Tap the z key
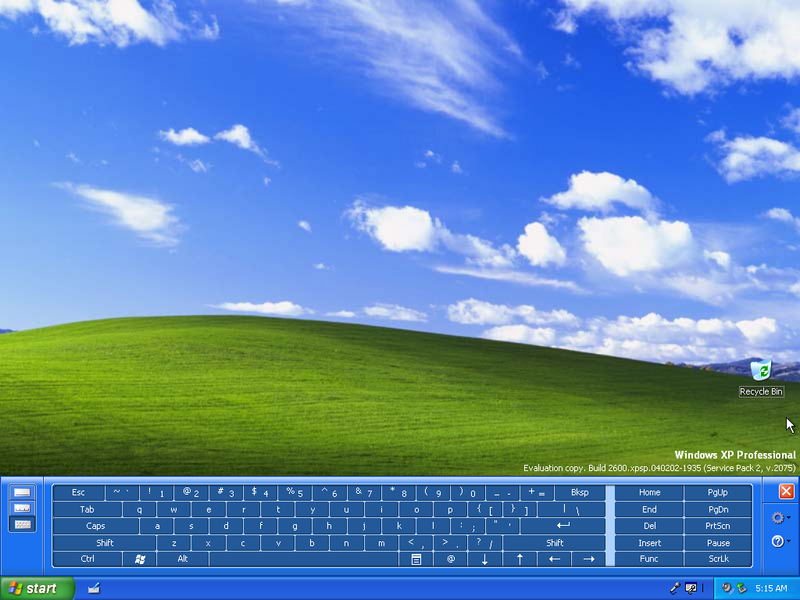 pyautogui.click(x=173, y=543)
